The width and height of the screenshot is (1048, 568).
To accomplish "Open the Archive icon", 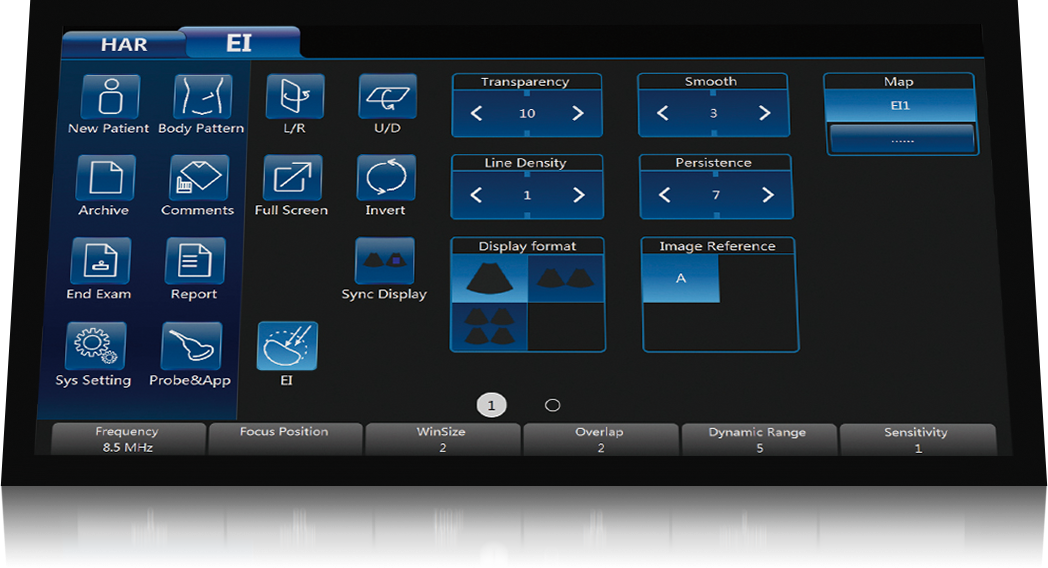I will [x=105, y=179].
